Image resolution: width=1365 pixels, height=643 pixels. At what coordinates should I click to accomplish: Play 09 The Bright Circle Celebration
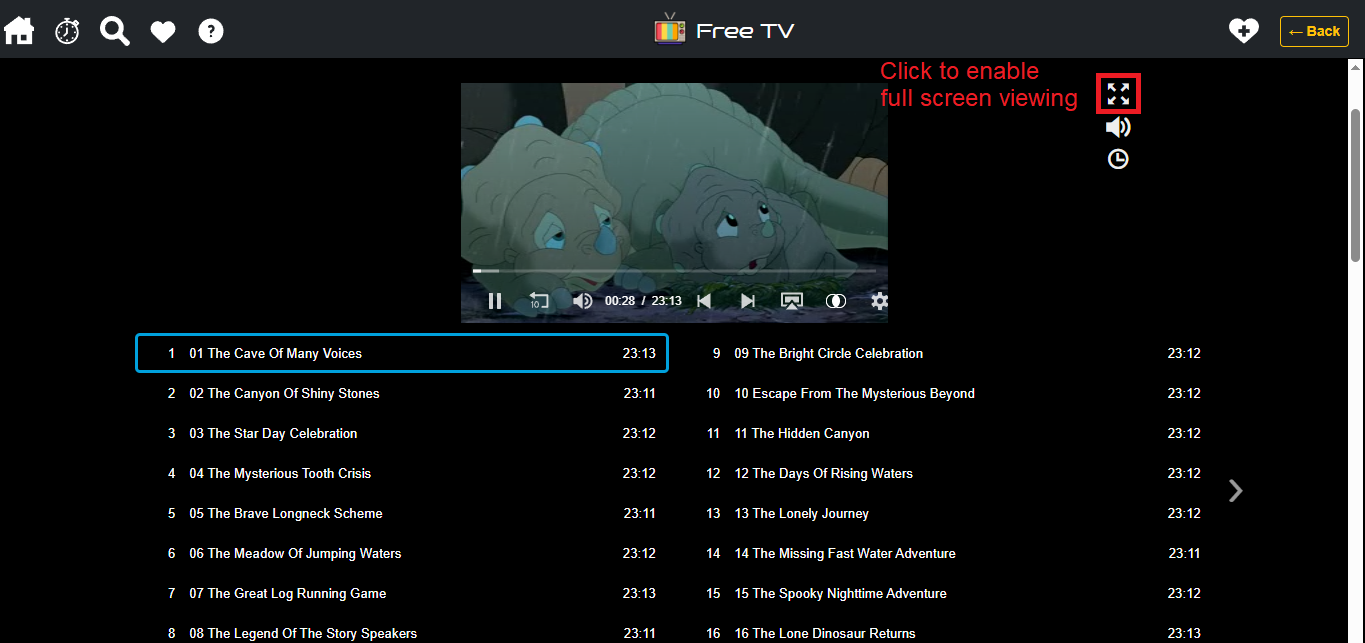[947, 353]
